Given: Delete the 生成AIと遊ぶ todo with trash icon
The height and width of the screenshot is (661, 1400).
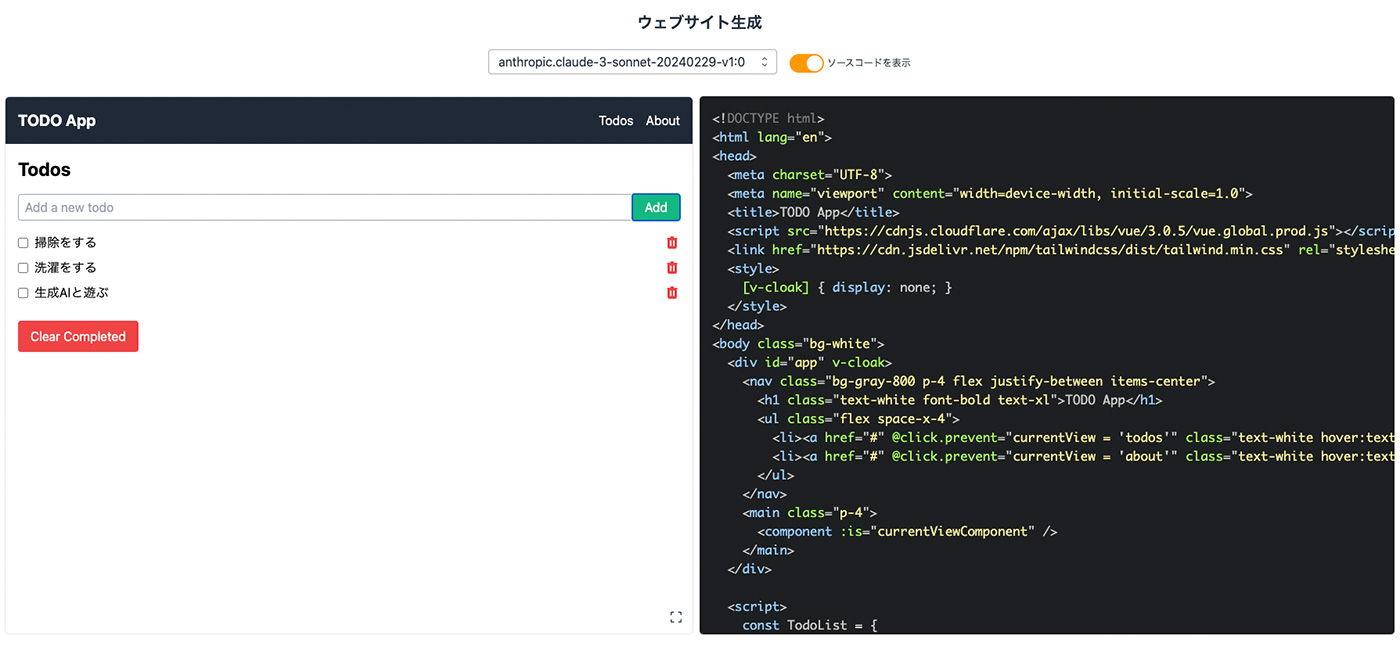Looking at the screenshot, I should 672,293.
